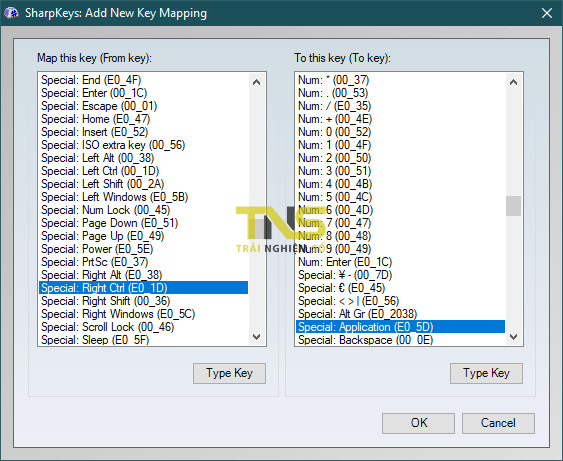Choose Num: / (E0_35) in To list
This screenshot has height=461, width=563.
point(400,106)
